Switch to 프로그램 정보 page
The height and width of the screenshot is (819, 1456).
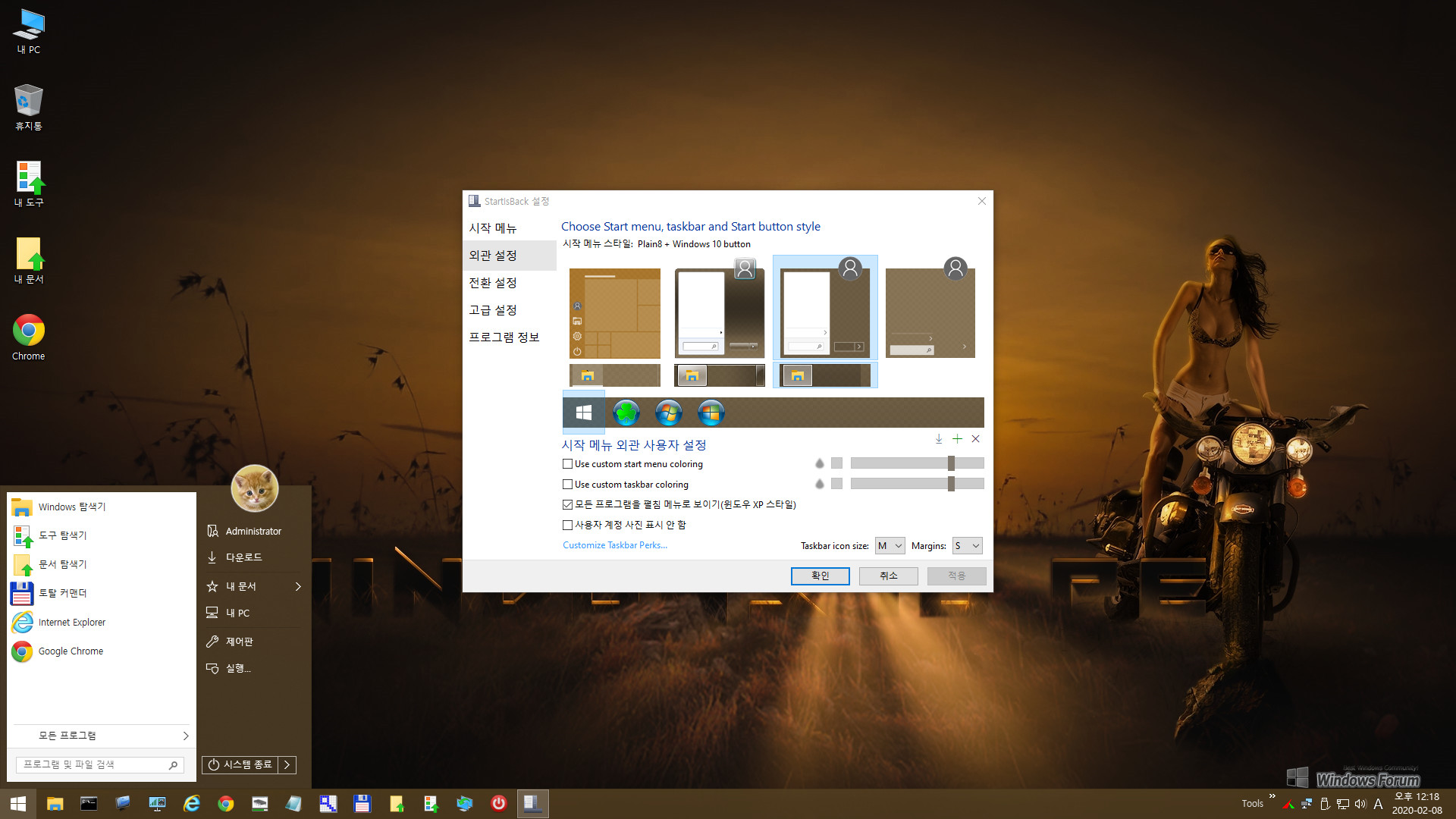point(510,337)
